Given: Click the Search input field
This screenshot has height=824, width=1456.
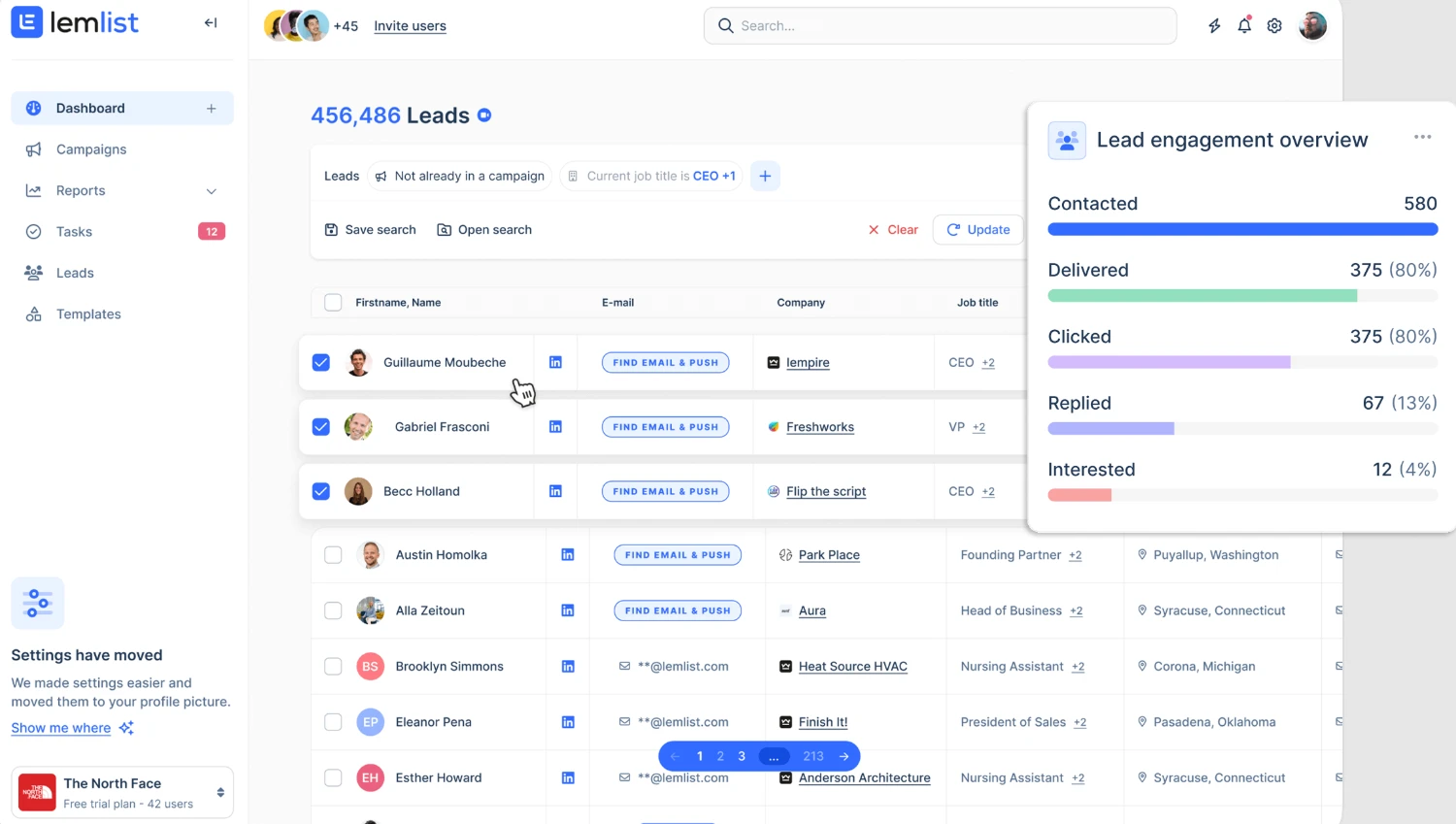Looking at the screenshot, I should coord(940,26).
